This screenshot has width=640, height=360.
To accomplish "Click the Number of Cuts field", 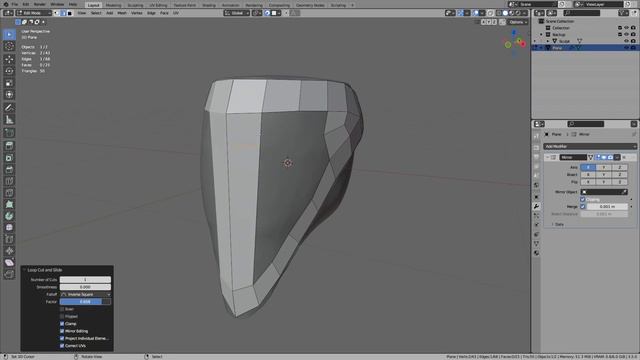I will 85,280.
